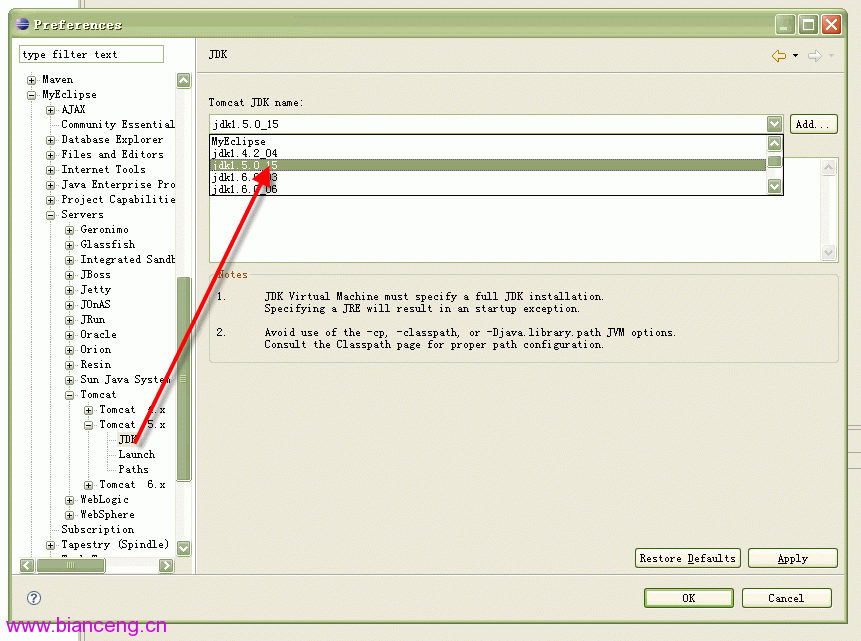Click the Add... button
861x641 pixels.
(813, 124)
